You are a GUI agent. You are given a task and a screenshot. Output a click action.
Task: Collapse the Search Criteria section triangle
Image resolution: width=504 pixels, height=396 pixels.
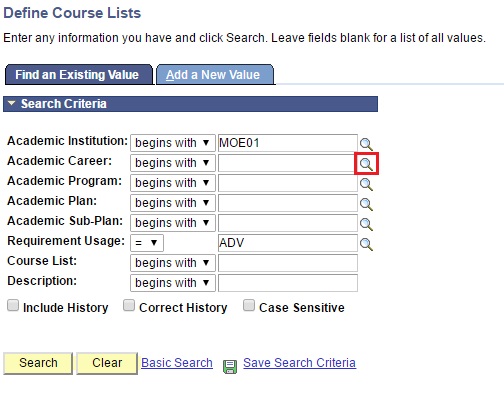point(12,103)
